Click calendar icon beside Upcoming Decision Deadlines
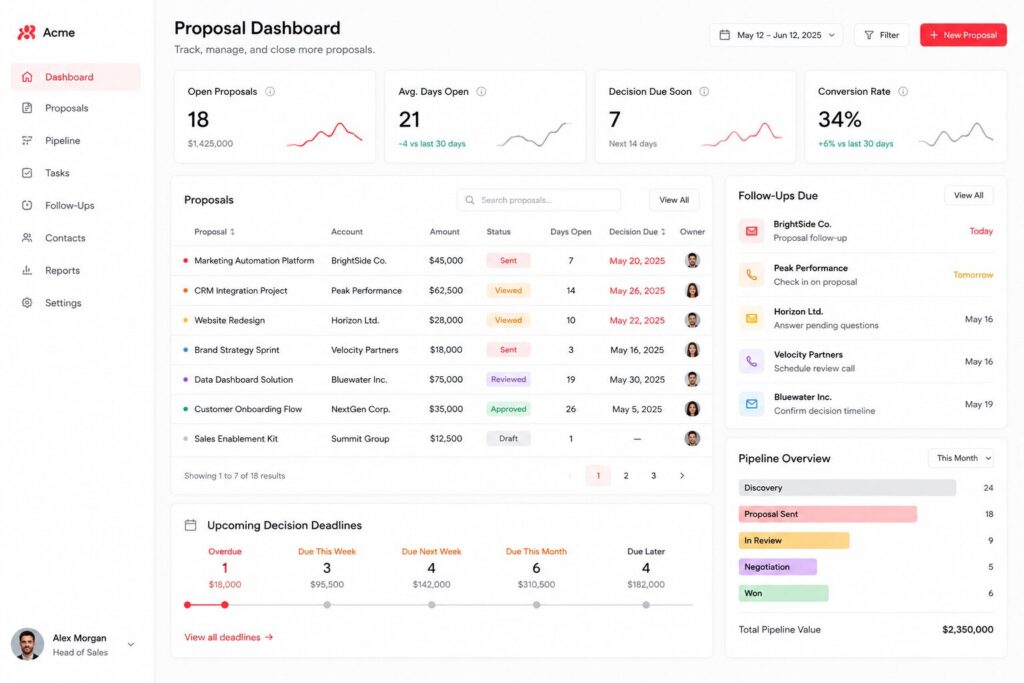 (191, 525)
